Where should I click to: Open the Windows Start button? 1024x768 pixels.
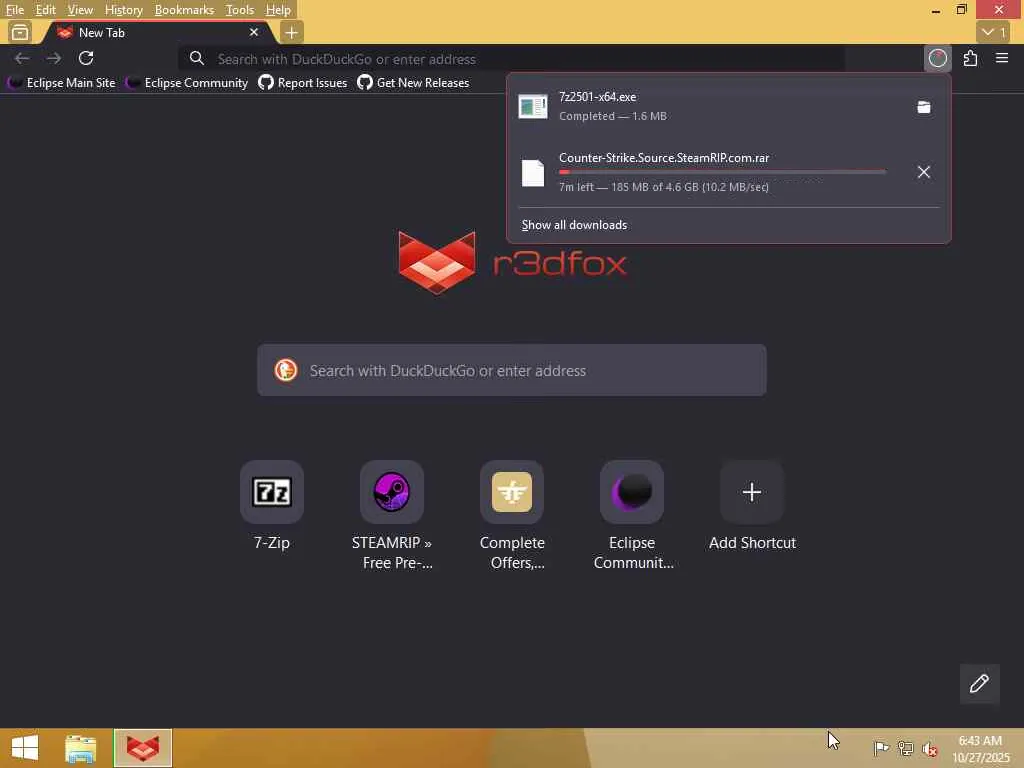[25, 748]
